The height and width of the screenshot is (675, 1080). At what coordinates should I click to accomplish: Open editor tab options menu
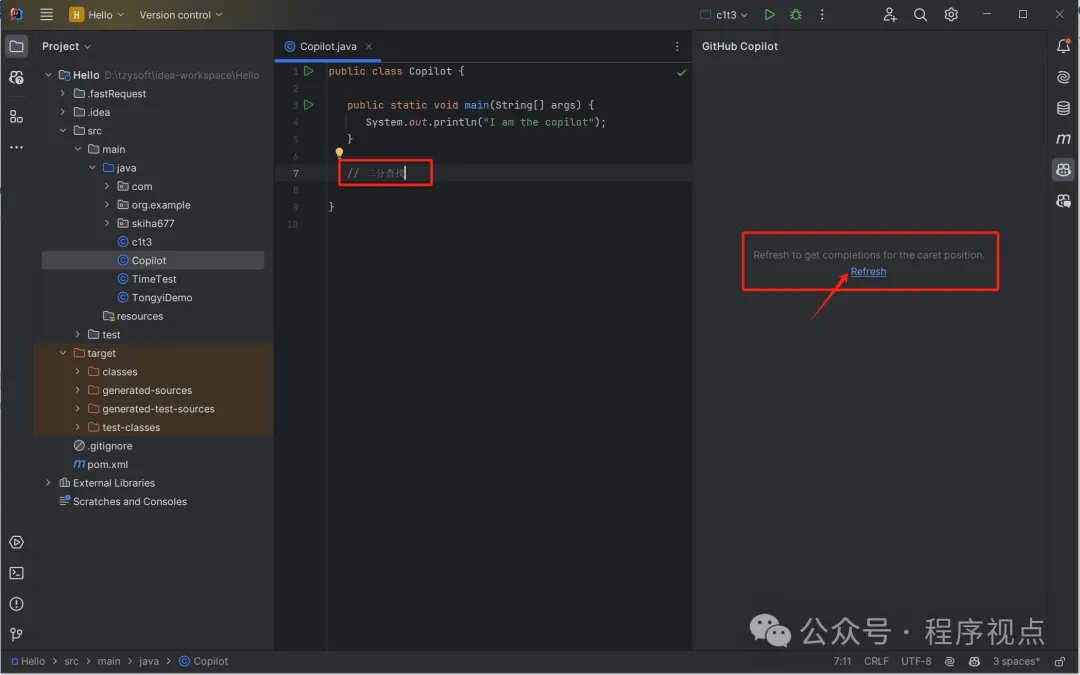[x=677, y=46]
